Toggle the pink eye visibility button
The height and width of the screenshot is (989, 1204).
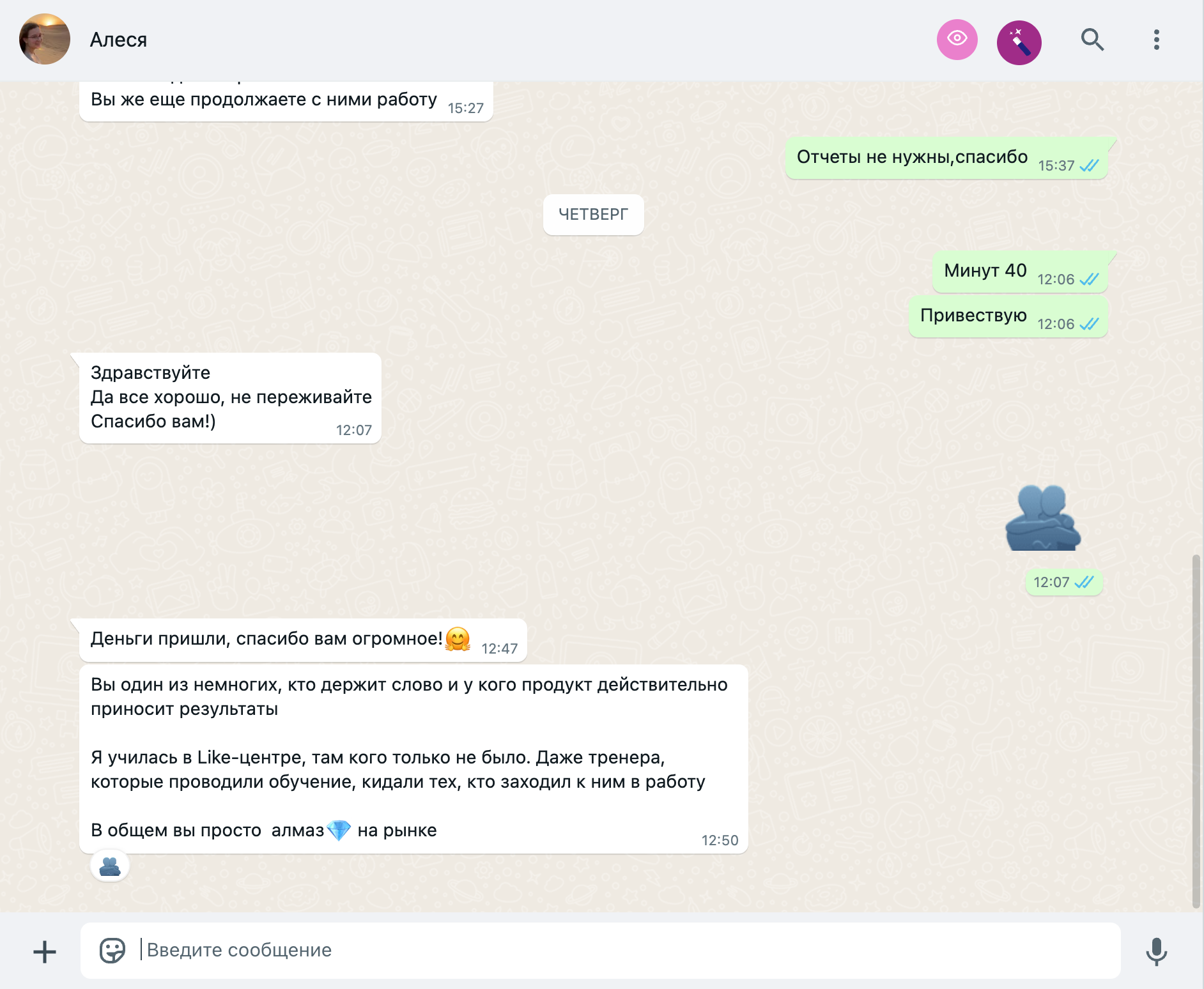click(x=957, y=40)
